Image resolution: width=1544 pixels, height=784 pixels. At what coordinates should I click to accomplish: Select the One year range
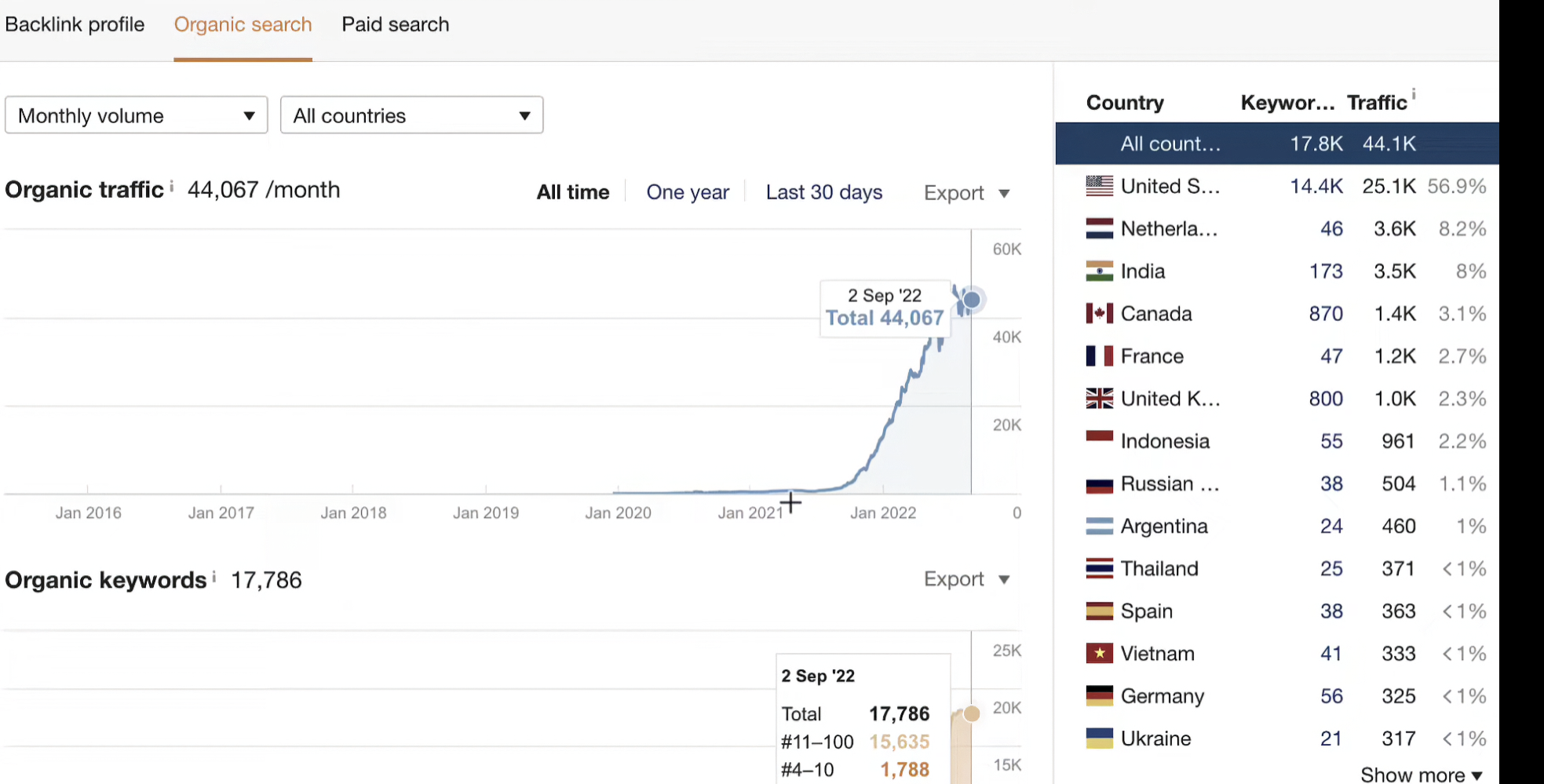(688, 192)
